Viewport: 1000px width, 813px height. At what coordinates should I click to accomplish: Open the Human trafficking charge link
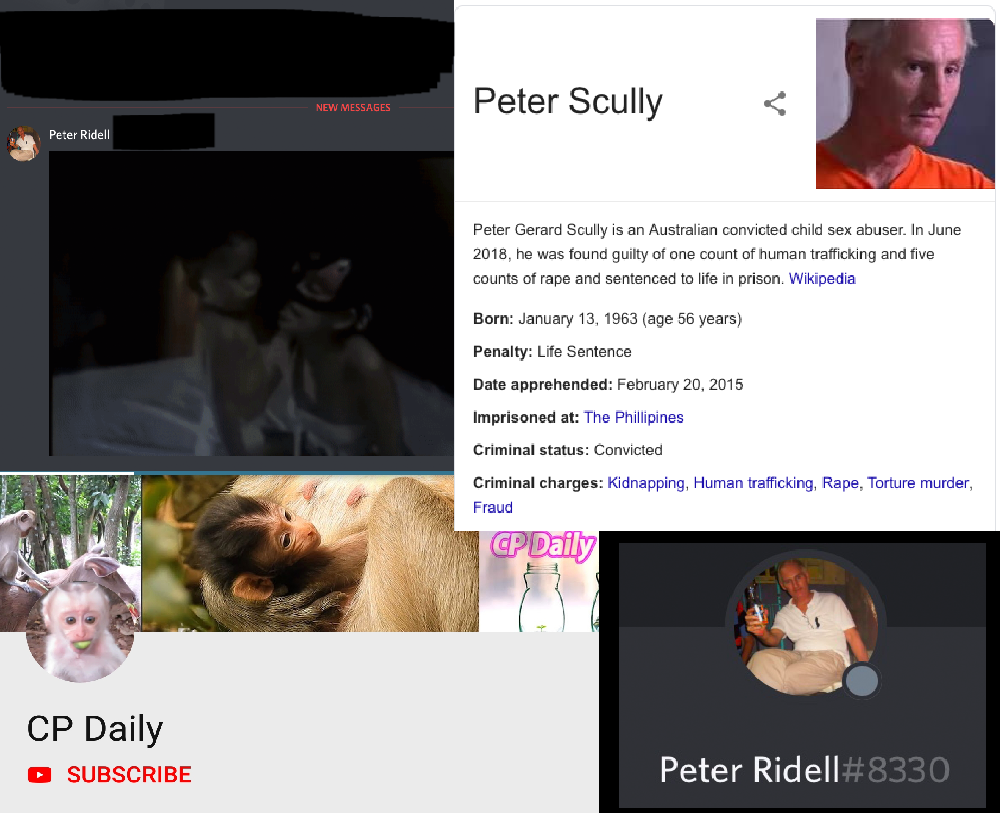coord(753,483)
